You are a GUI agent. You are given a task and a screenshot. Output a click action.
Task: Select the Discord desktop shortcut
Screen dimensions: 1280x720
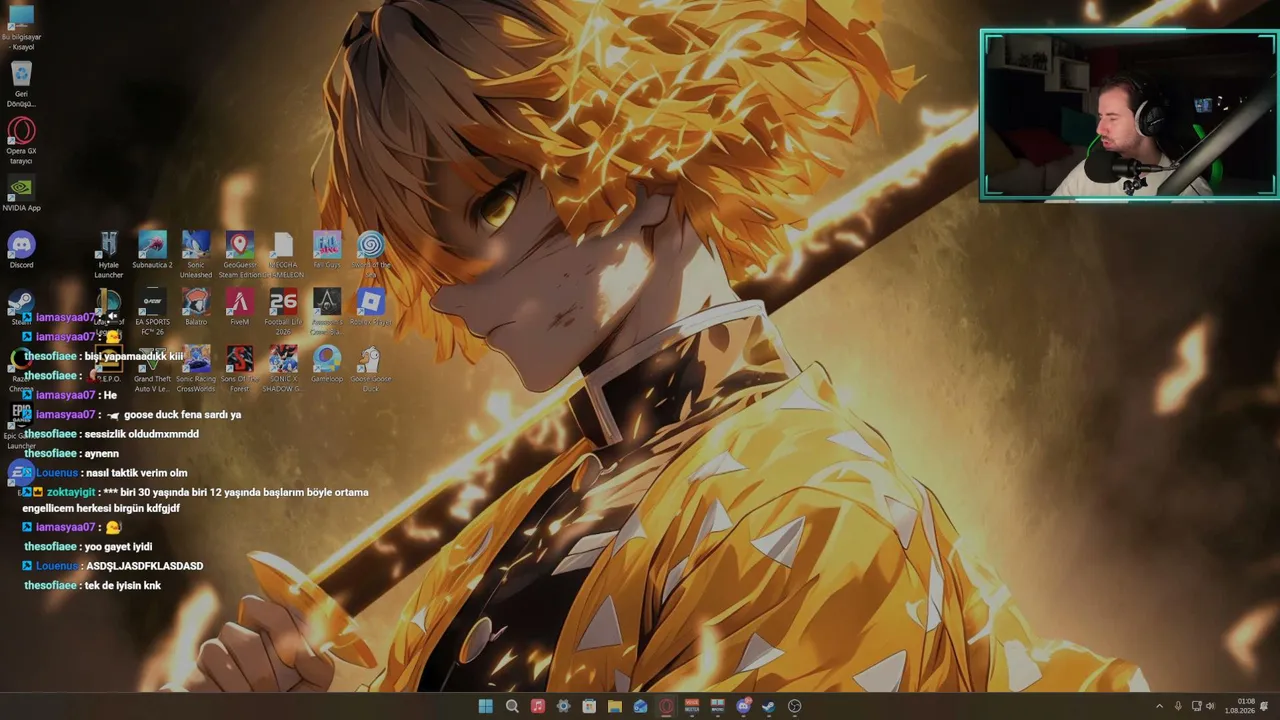pos(21,251)
